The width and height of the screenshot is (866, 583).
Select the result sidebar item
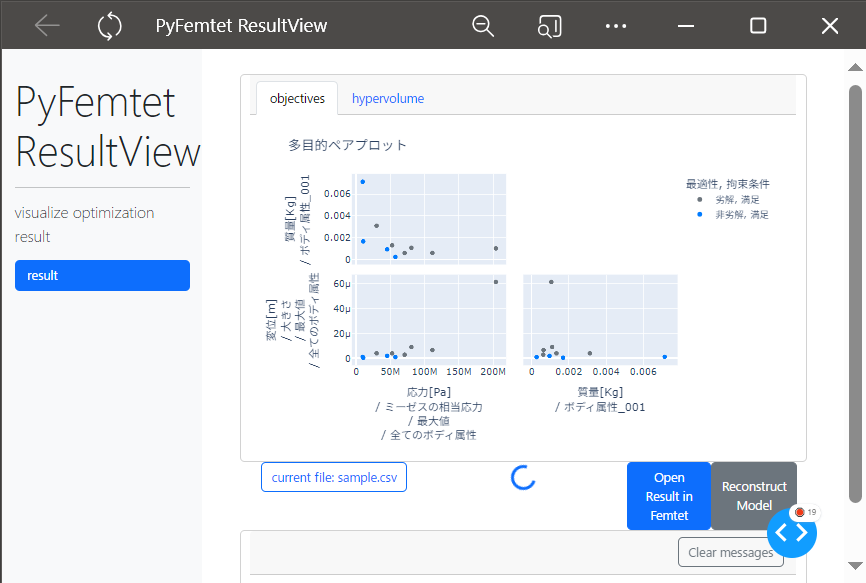[x=102, y=275]
